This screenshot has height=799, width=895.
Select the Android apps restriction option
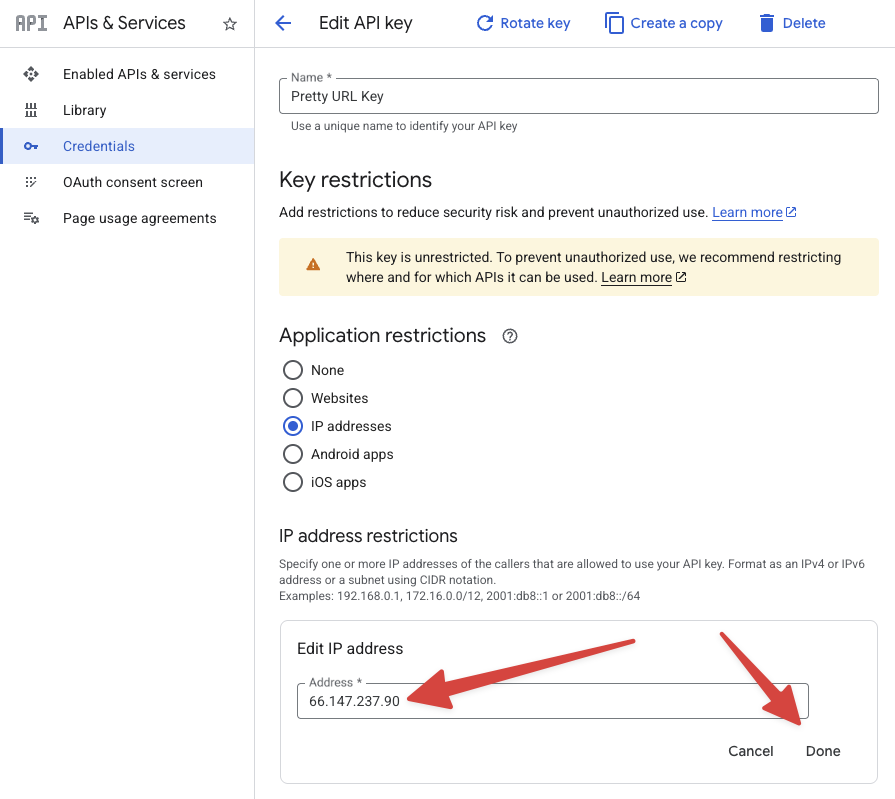coord(293,454)
